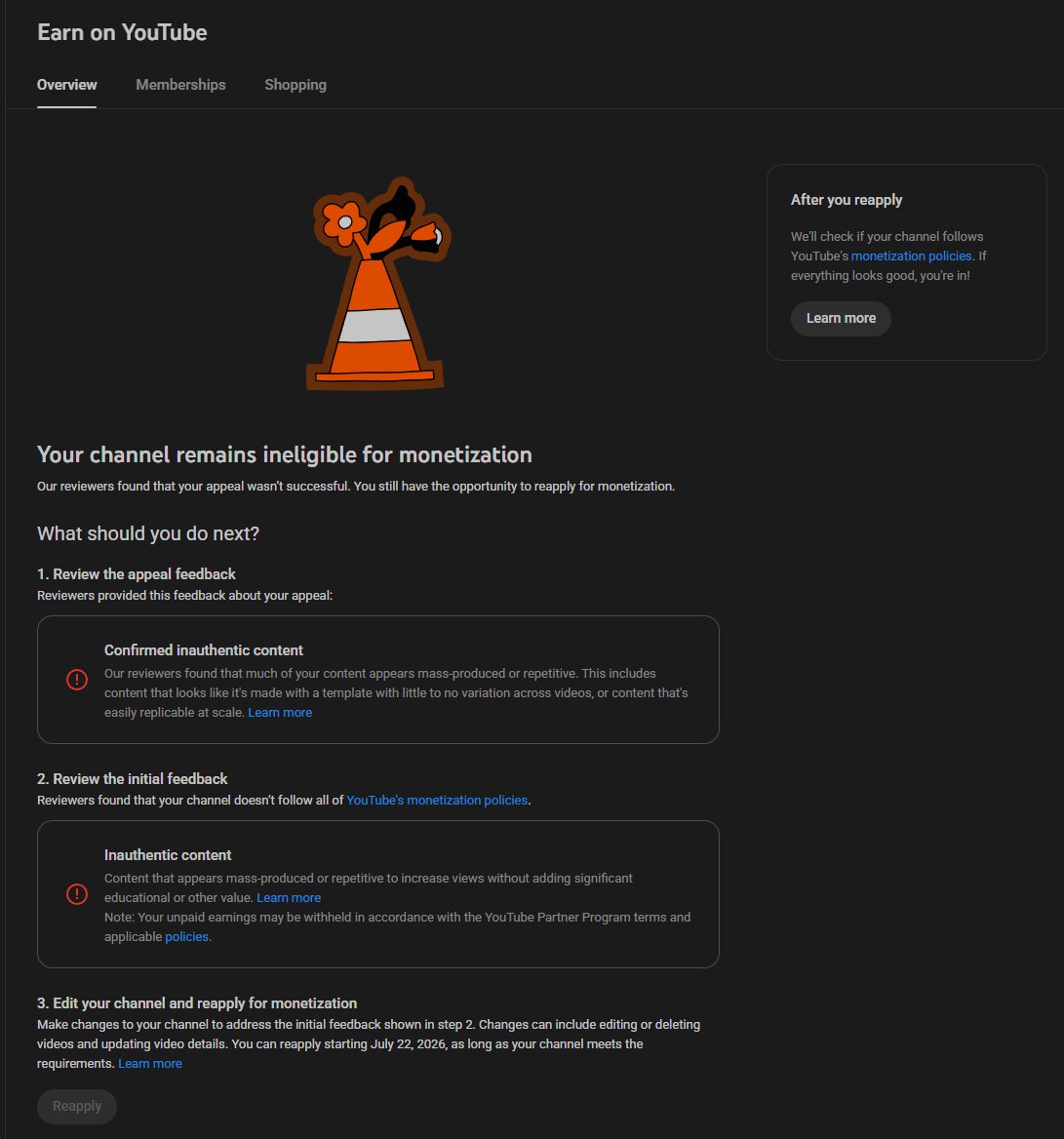This screenshot has height=1139, width=1064.
Task: Switch to the Memberships tab
Action: tap(180, 85)
